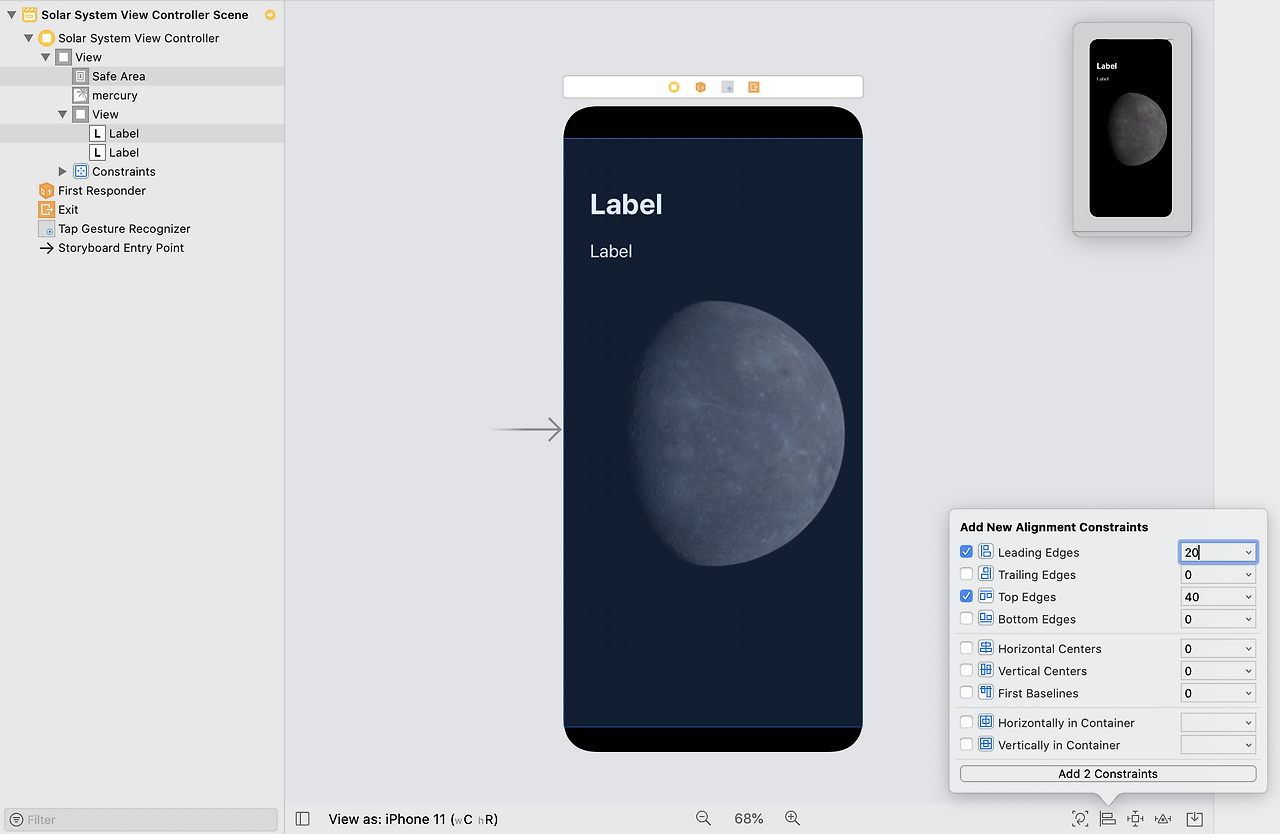Select the smaller Label on the canvas
This screenshot has width=1280, height=834.
point(611,251)
